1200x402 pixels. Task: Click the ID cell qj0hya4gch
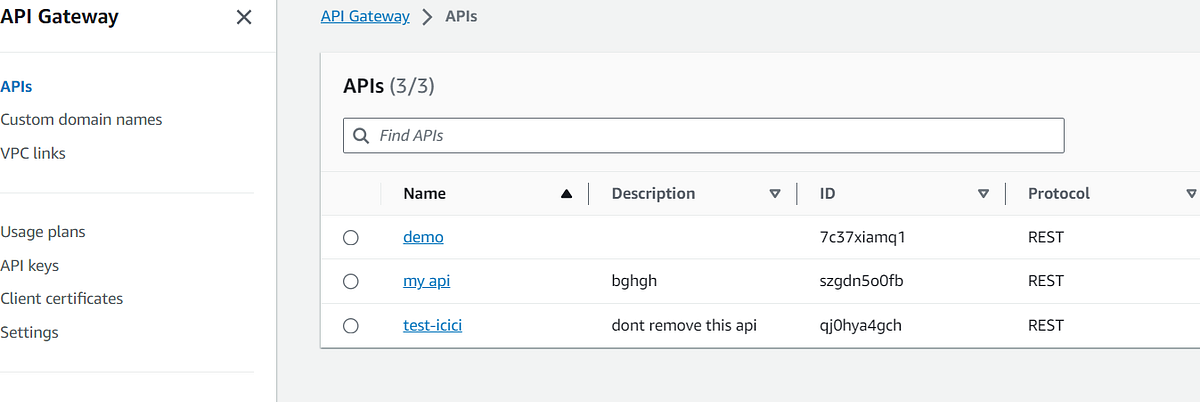[861, 326]
